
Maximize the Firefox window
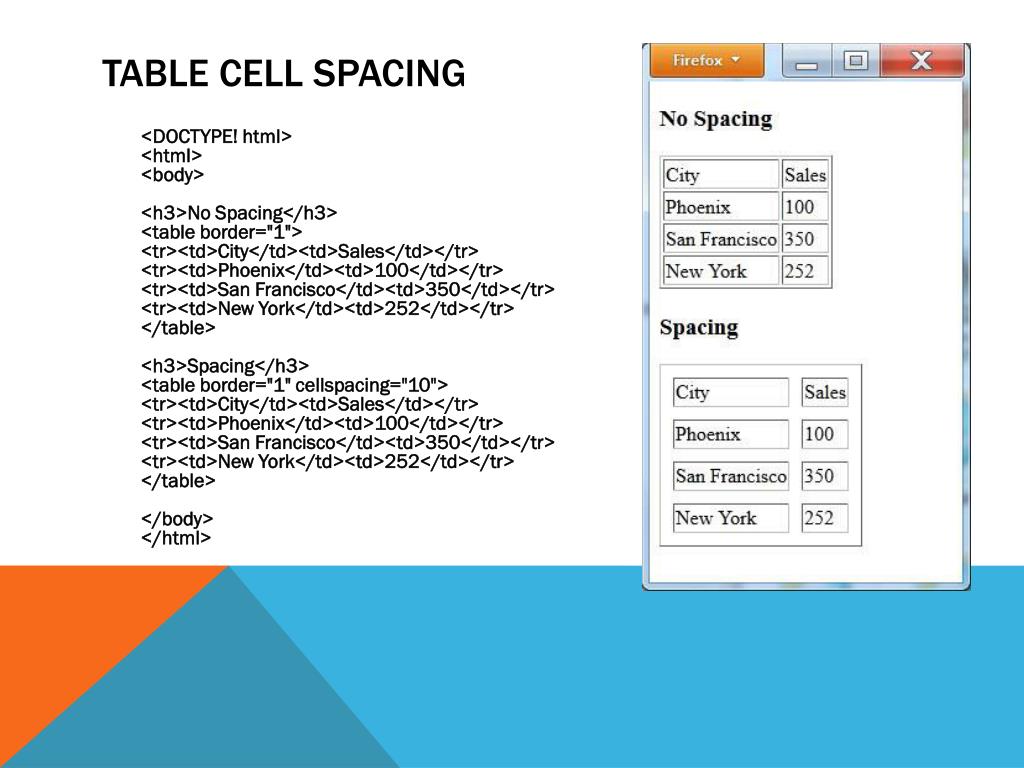coord(855,62)
